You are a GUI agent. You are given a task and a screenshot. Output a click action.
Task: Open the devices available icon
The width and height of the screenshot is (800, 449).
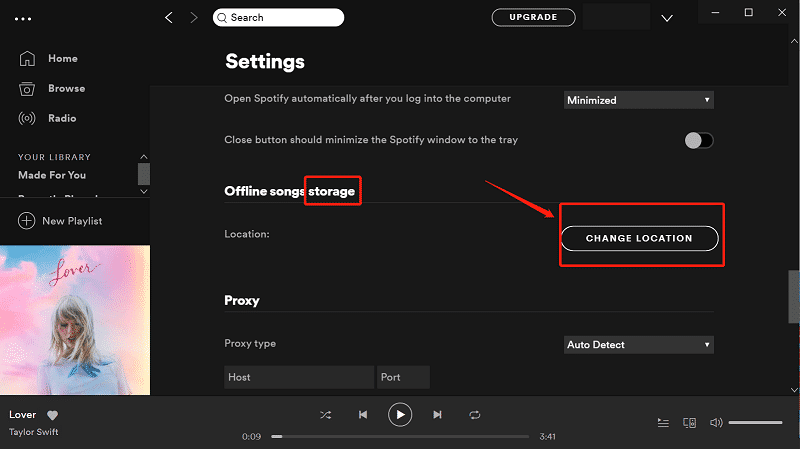click(688, 423)
